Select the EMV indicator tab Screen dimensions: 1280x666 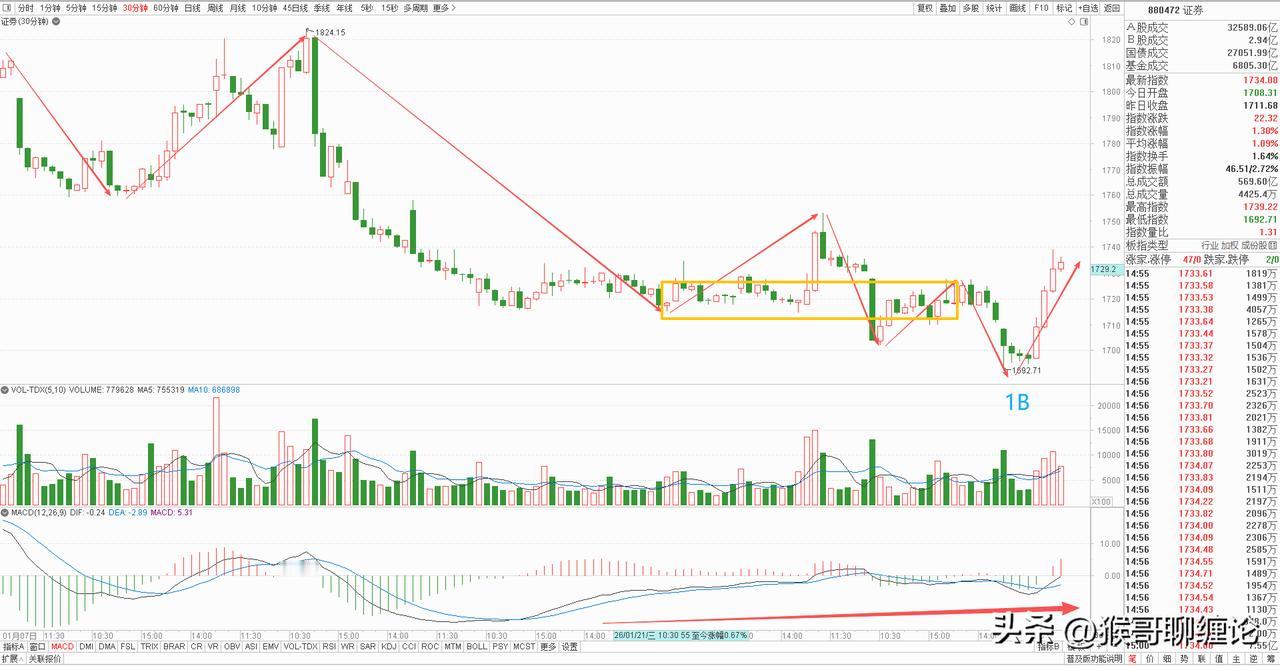271,646
